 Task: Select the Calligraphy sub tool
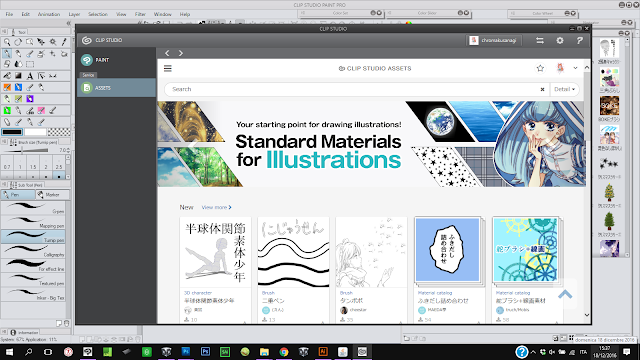coord(33,251)
